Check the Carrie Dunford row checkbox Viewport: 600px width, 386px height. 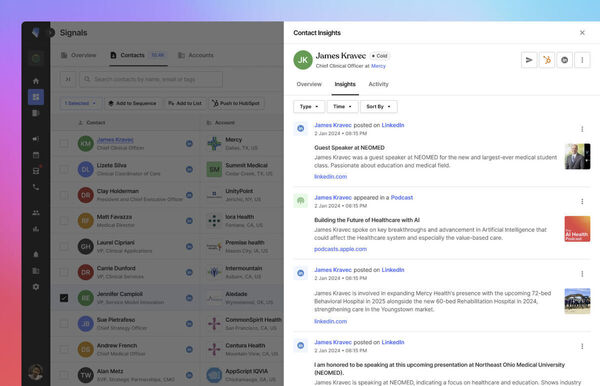pyautogui.click(x=64, y=272)
